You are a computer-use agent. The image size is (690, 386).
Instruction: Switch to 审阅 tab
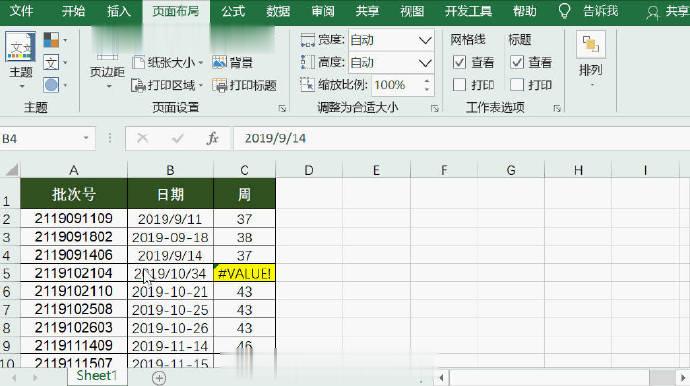point(323,11)
